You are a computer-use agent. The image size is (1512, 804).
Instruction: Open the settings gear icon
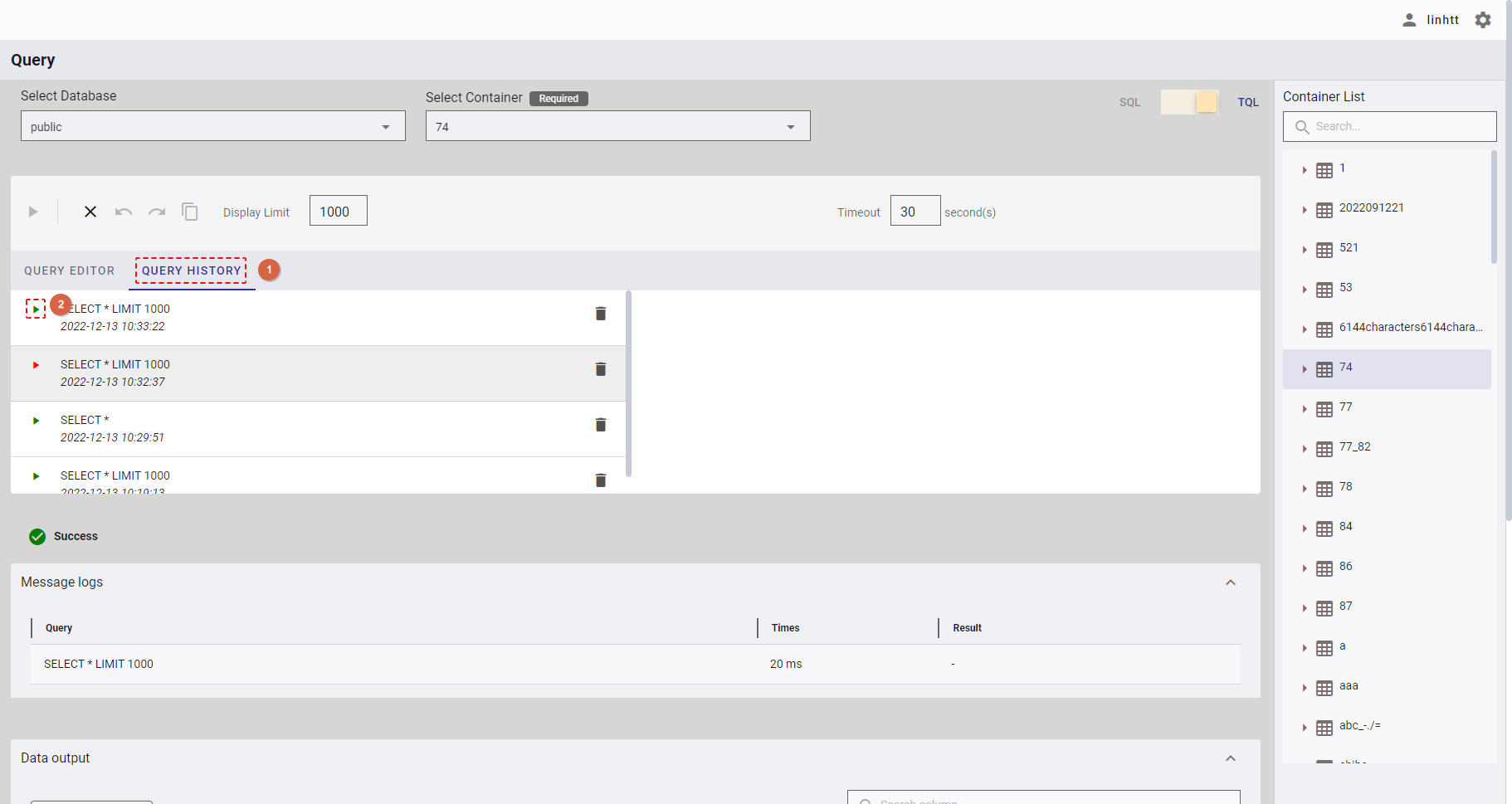[x=1483, y=20]
